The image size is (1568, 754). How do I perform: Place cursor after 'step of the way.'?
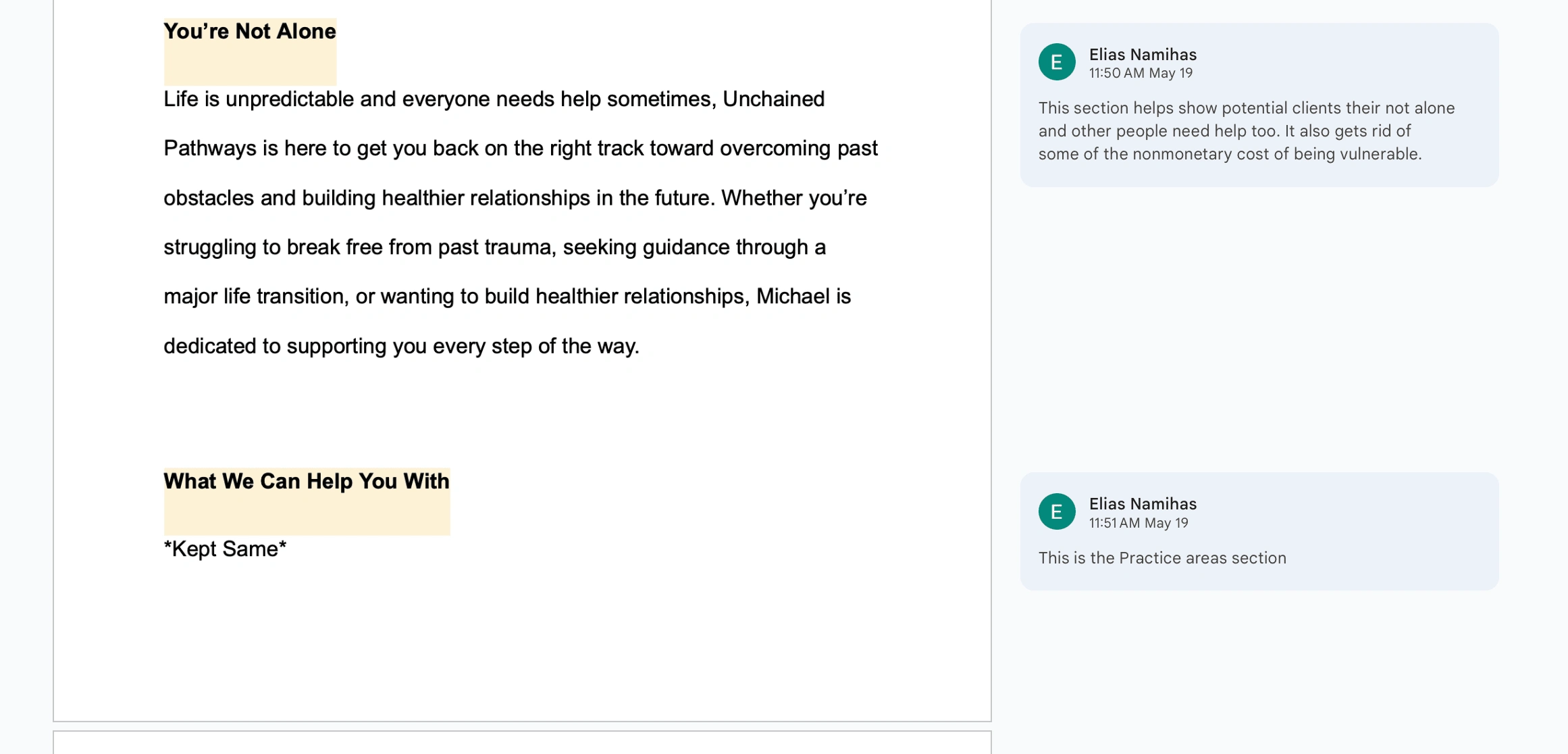tap(640, 346)
